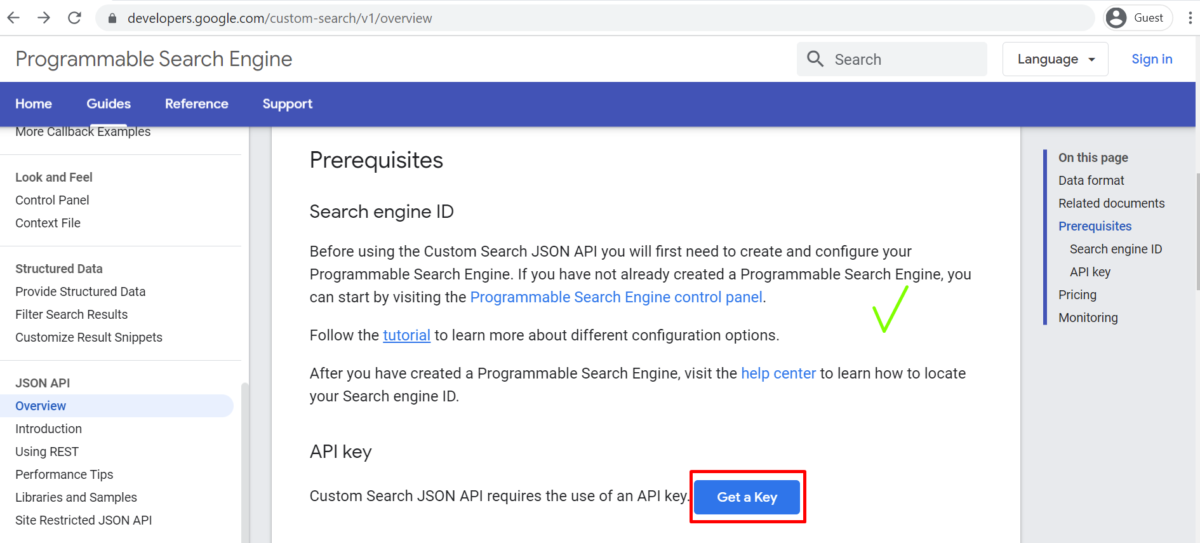1200x543 pixels.
Task: Click the Sign in link
Action: click(x=1152, y=59)
